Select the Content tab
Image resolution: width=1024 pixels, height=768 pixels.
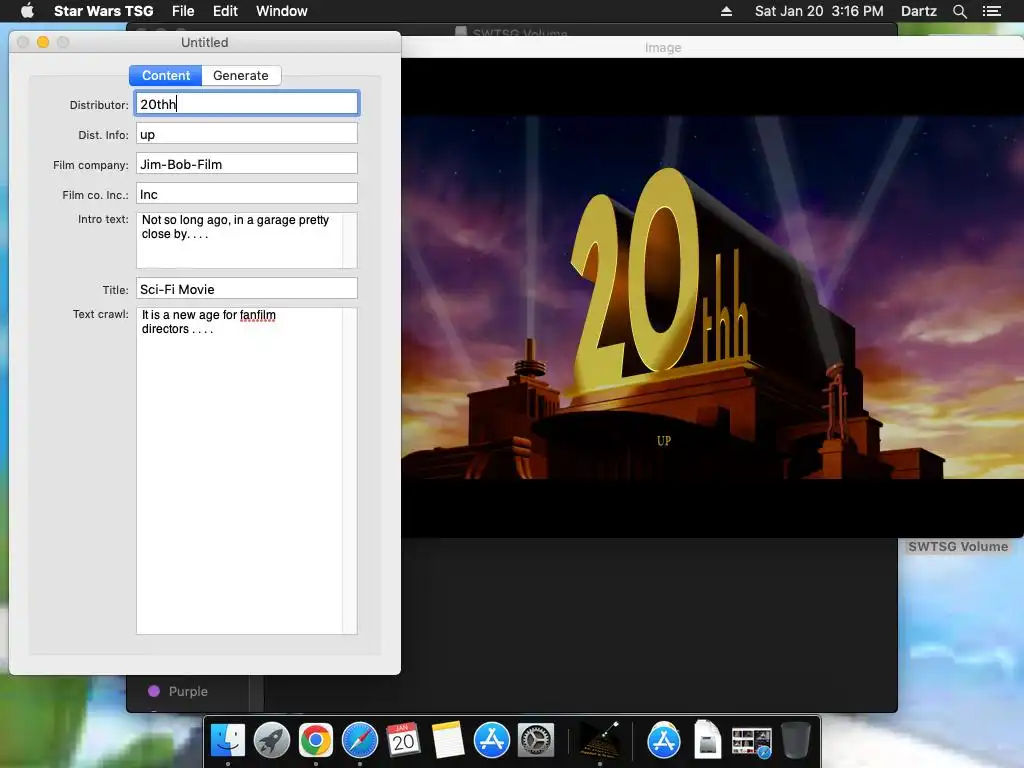[x=166, y=75]
